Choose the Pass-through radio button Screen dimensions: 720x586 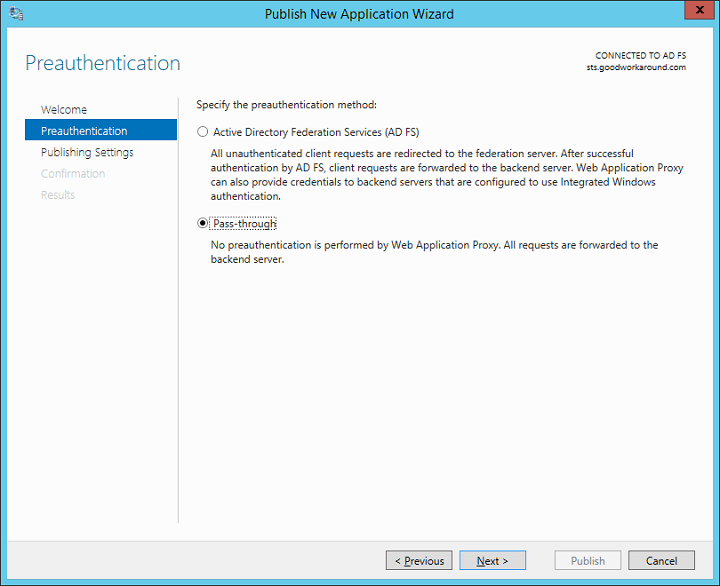(204, 224)
